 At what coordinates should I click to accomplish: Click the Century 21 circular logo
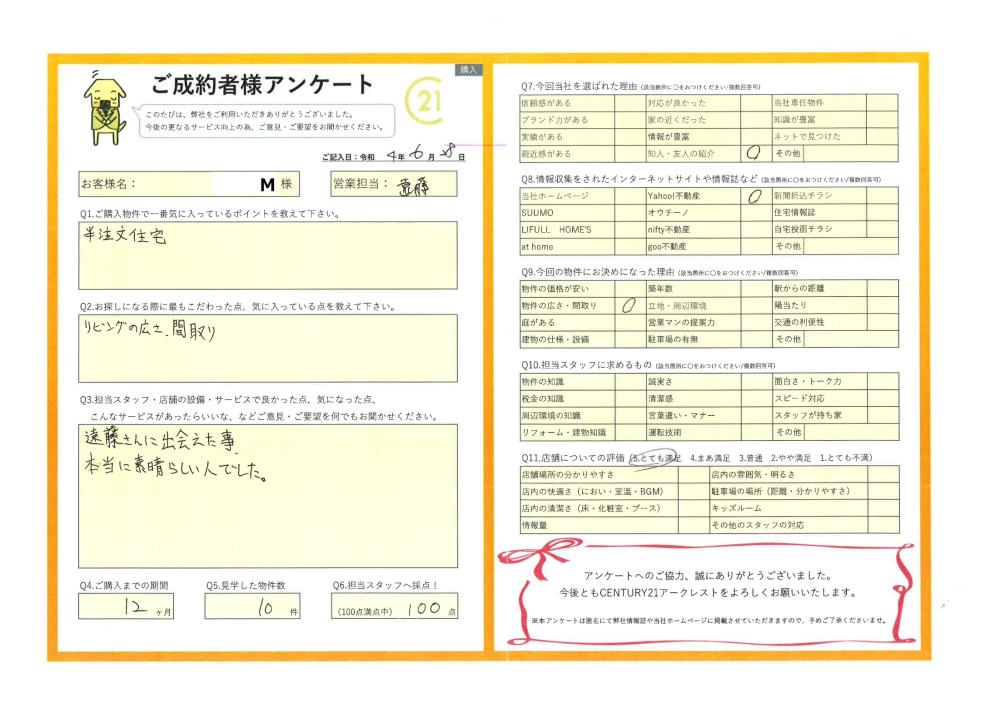pyautogui.click(x=427, y=101)
